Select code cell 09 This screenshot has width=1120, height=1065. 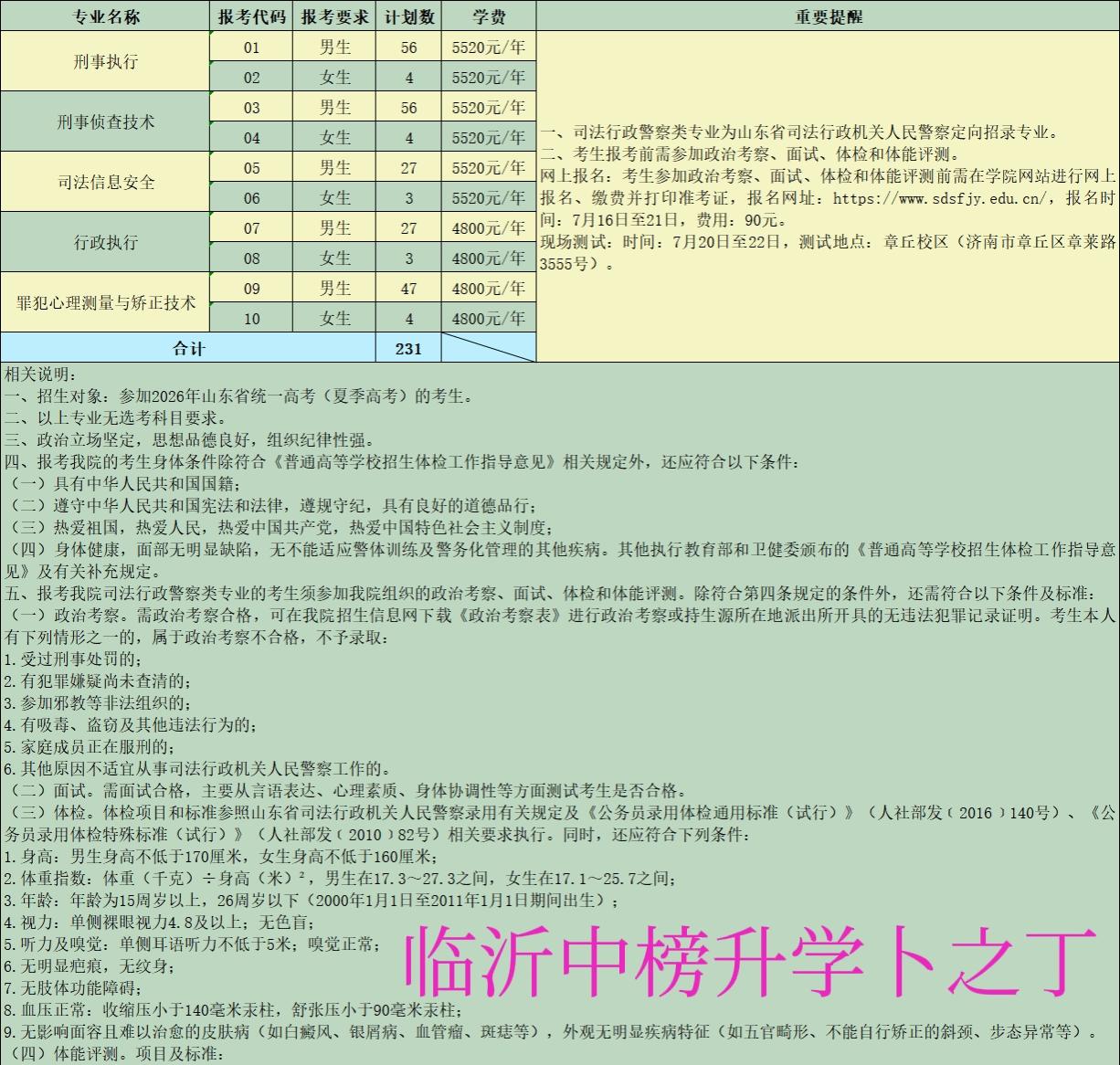tap(252, 289)
